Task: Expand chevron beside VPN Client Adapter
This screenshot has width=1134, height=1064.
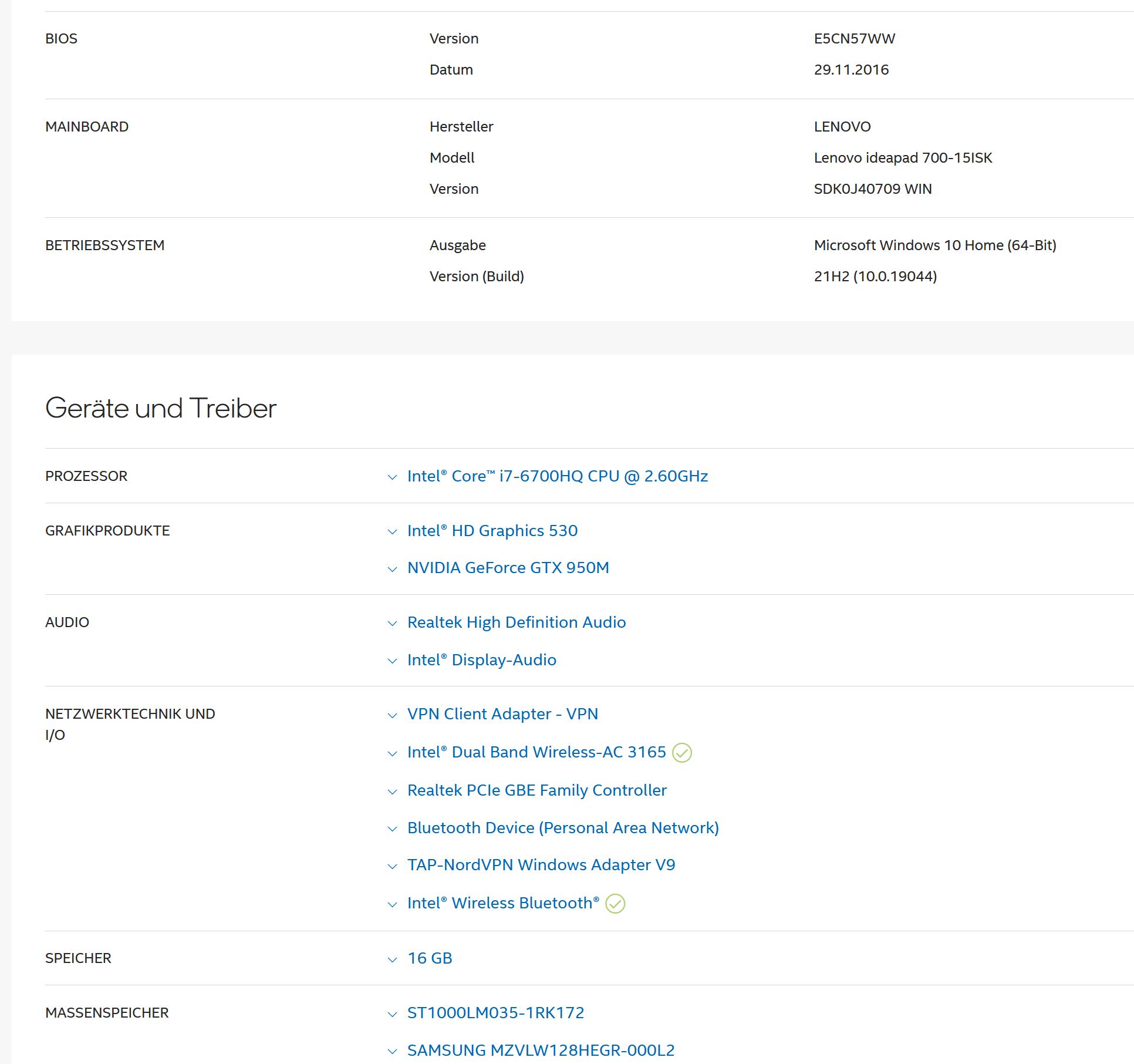Action: coord(392,715)
